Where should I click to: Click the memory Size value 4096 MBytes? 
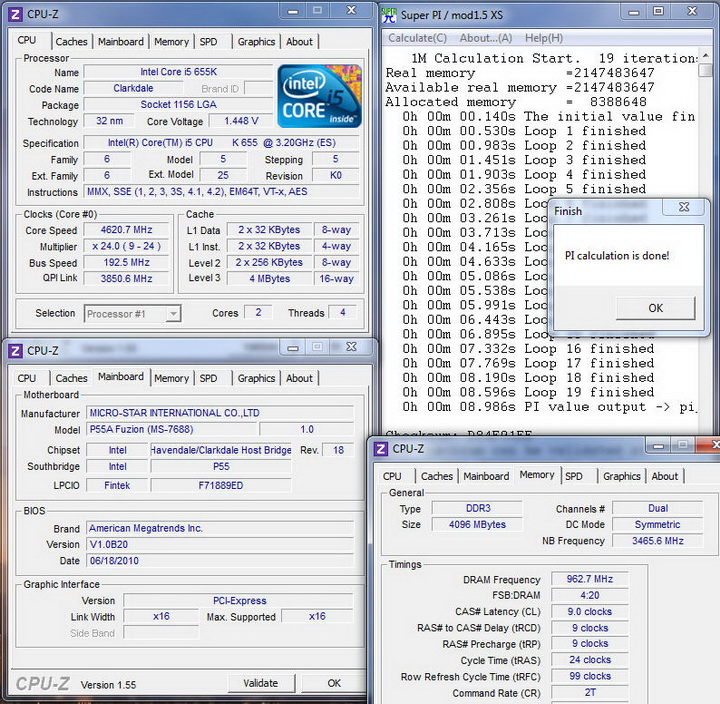point(477,524)
